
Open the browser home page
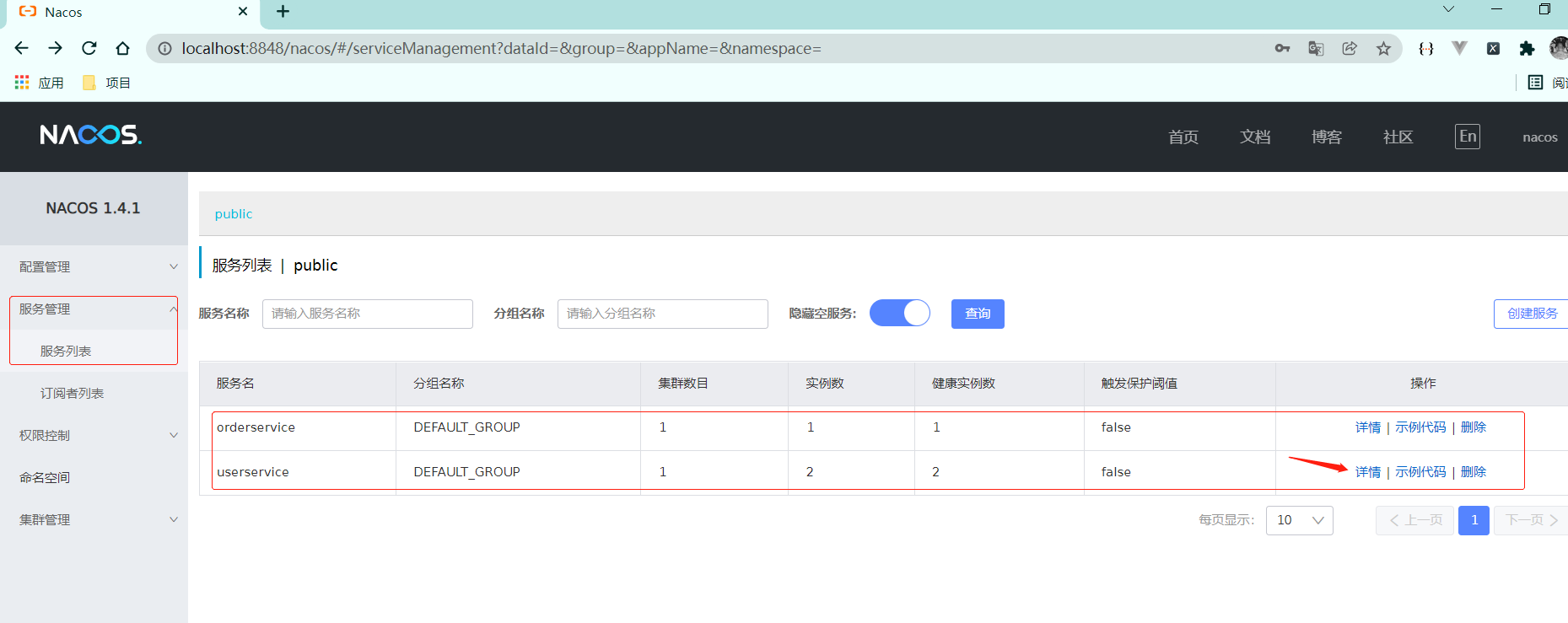[x=123, y=48]
